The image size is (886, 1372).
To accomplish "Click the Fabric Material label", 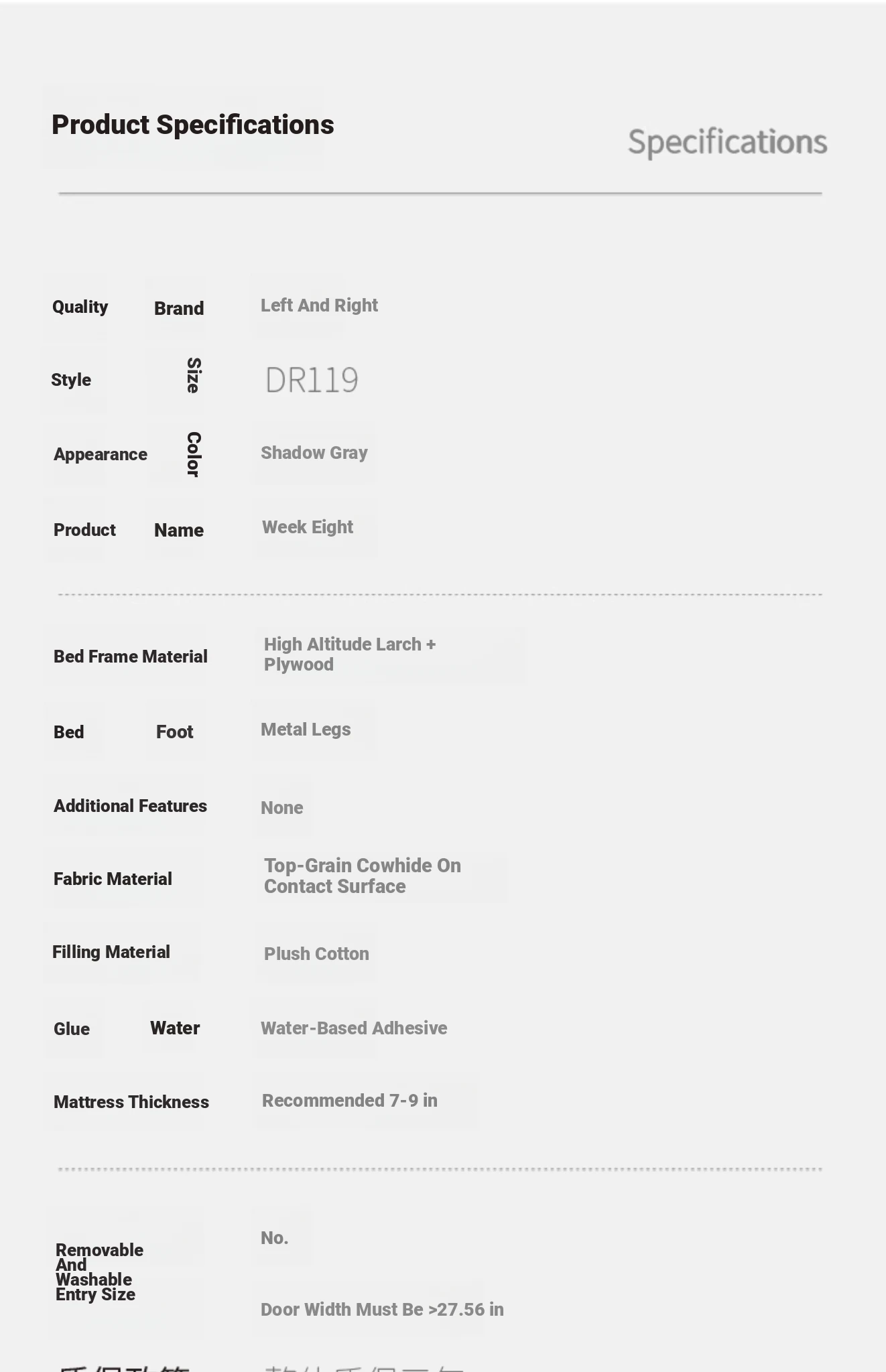I will 113,879.
